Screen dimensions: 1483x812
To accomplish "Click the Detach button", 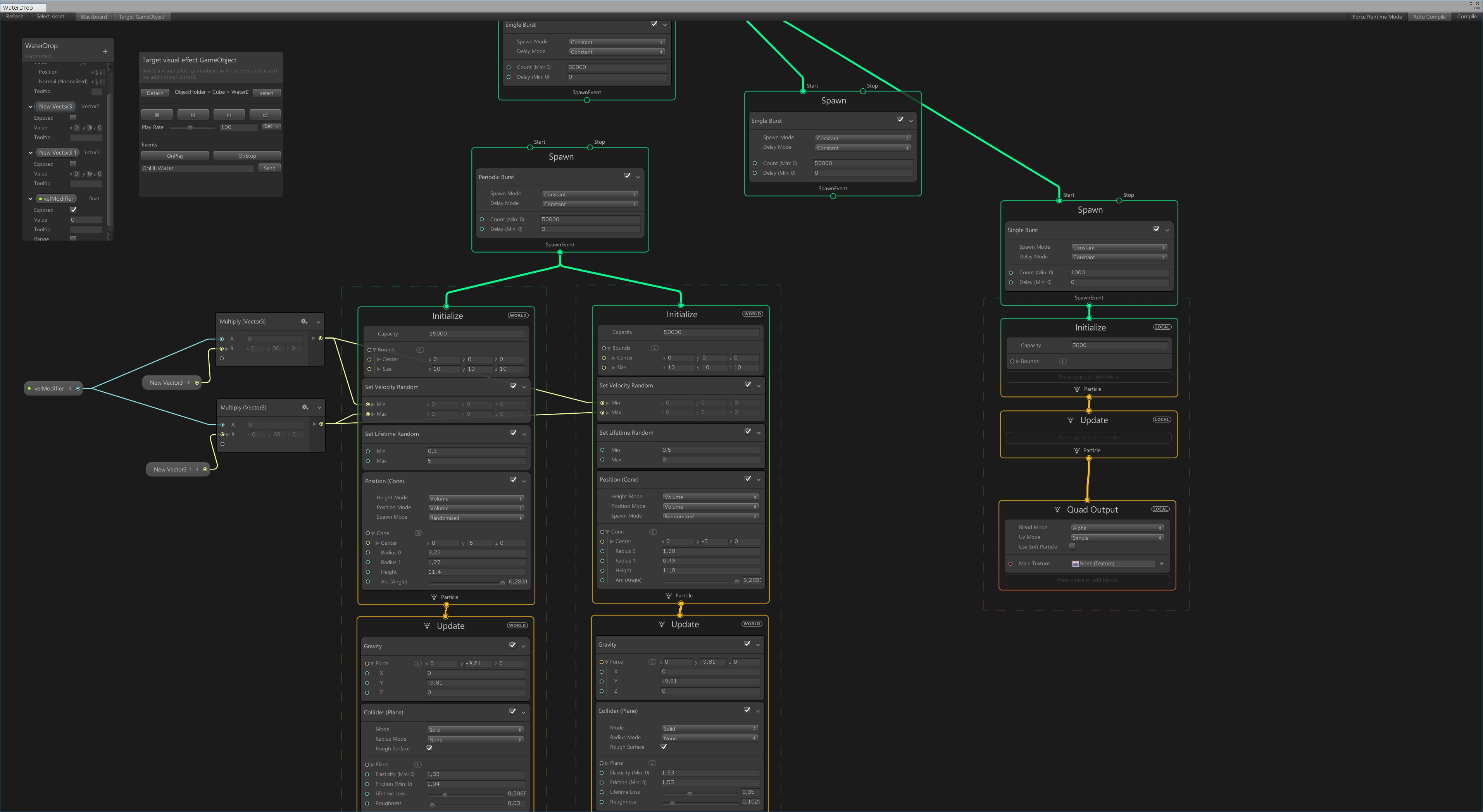I will click(155, 93).
